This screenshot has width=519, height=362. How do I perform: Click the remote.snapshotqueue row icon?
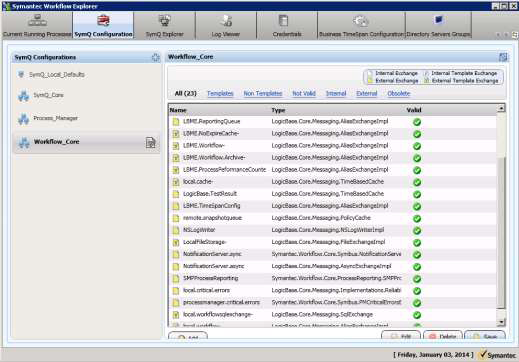[176, 218]
